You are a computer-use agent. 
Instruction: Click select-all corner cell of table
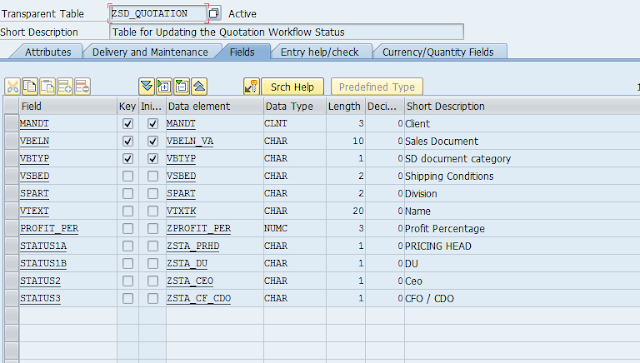pos(11,106)
